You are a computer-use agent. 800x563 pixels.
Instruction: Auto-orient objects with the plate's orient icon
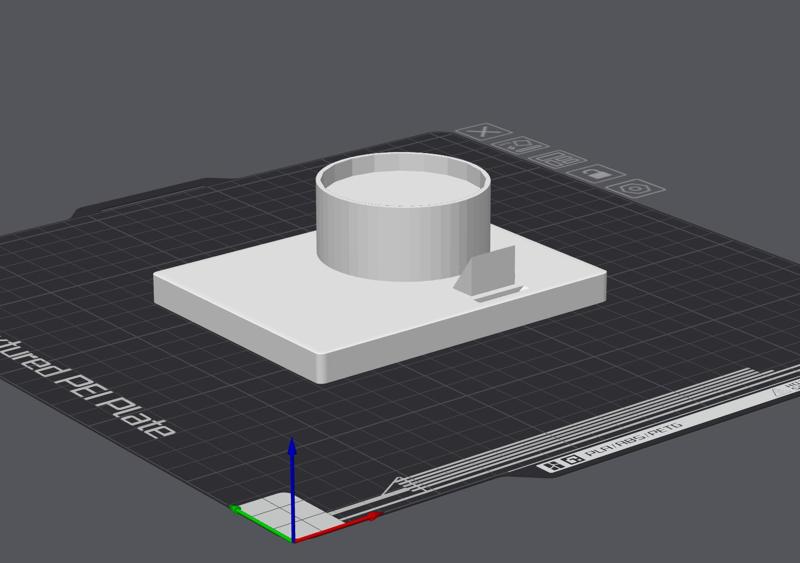pyautogui.click(x=520, y=146)
